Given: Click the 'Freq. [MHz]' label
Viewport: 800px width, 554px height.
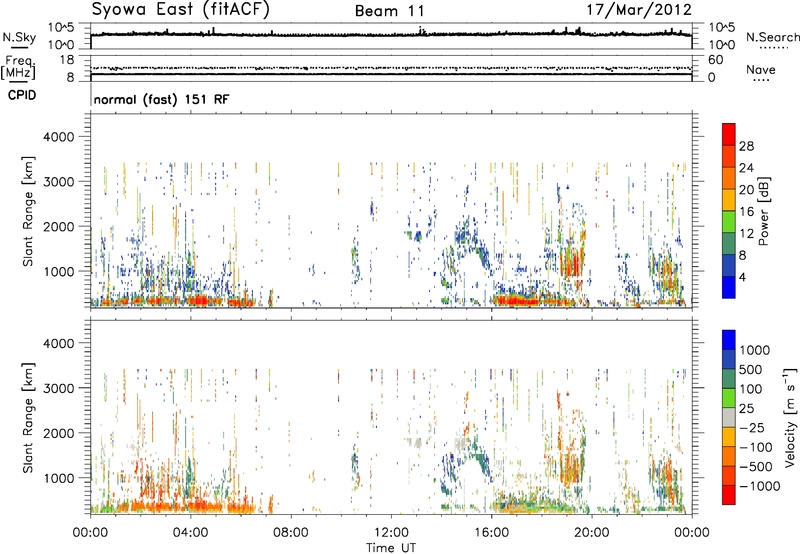Looking at the screenshot, I should 19,68.
